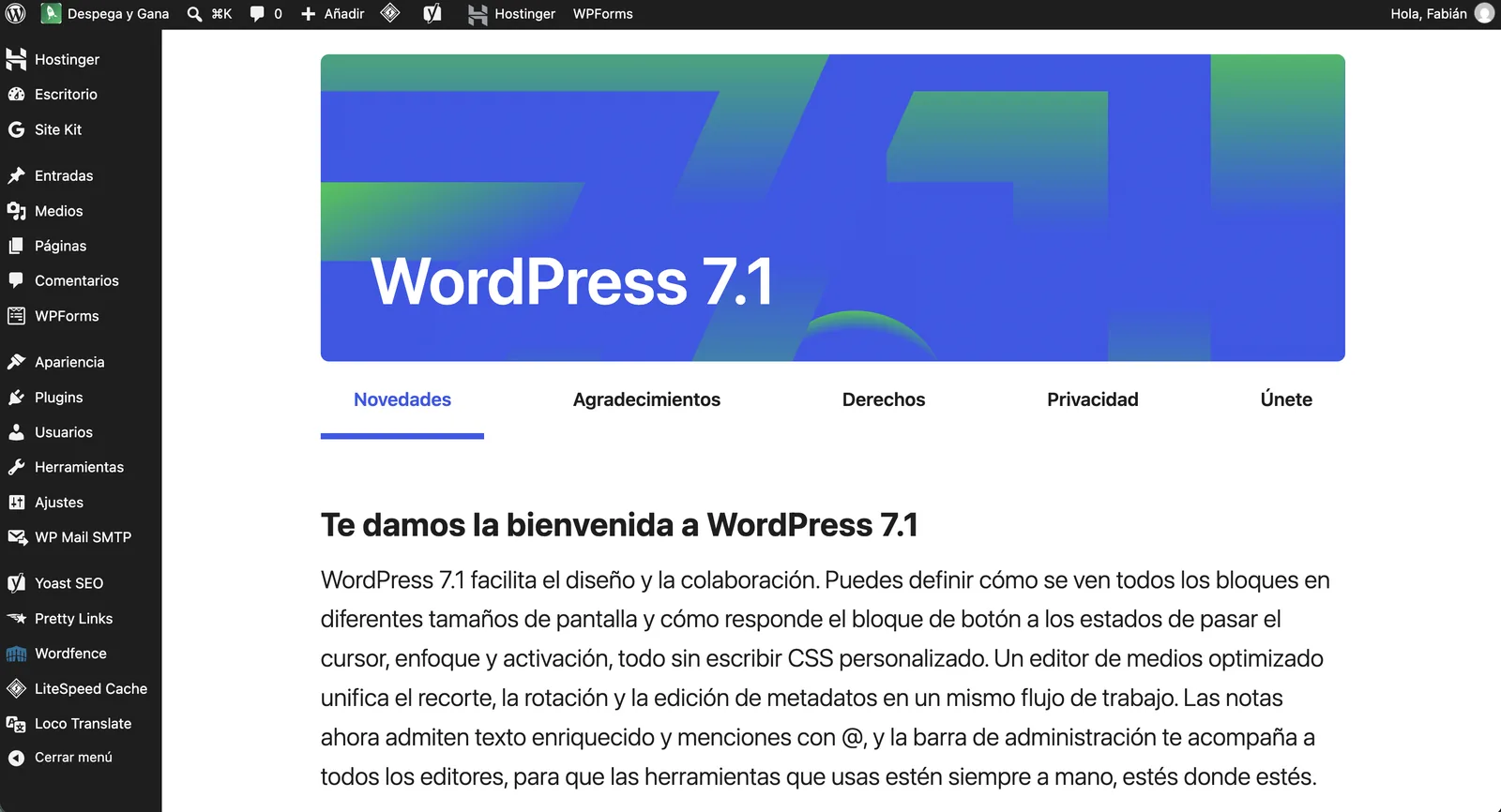Click the WordPress 7.1 banner image
This screenshot has height=812, width=1501.
coord(833,208)
